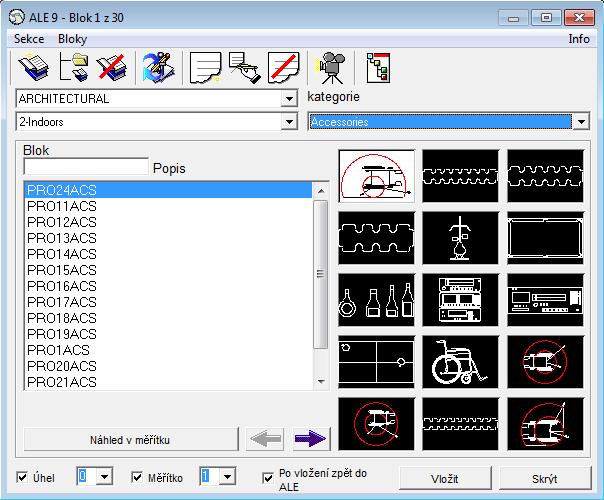The image size is (604, 500).
Task: Toggle Po vložení zpět do ALE checkbox
Action: point(268,478)
